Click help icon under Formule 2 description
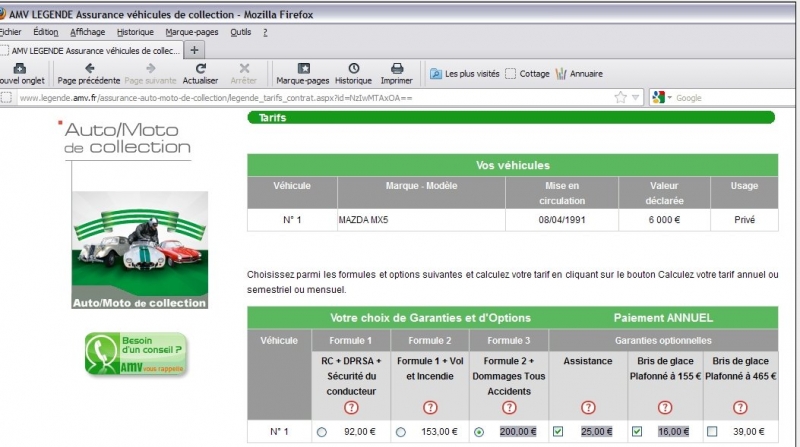 coord(430,407)
